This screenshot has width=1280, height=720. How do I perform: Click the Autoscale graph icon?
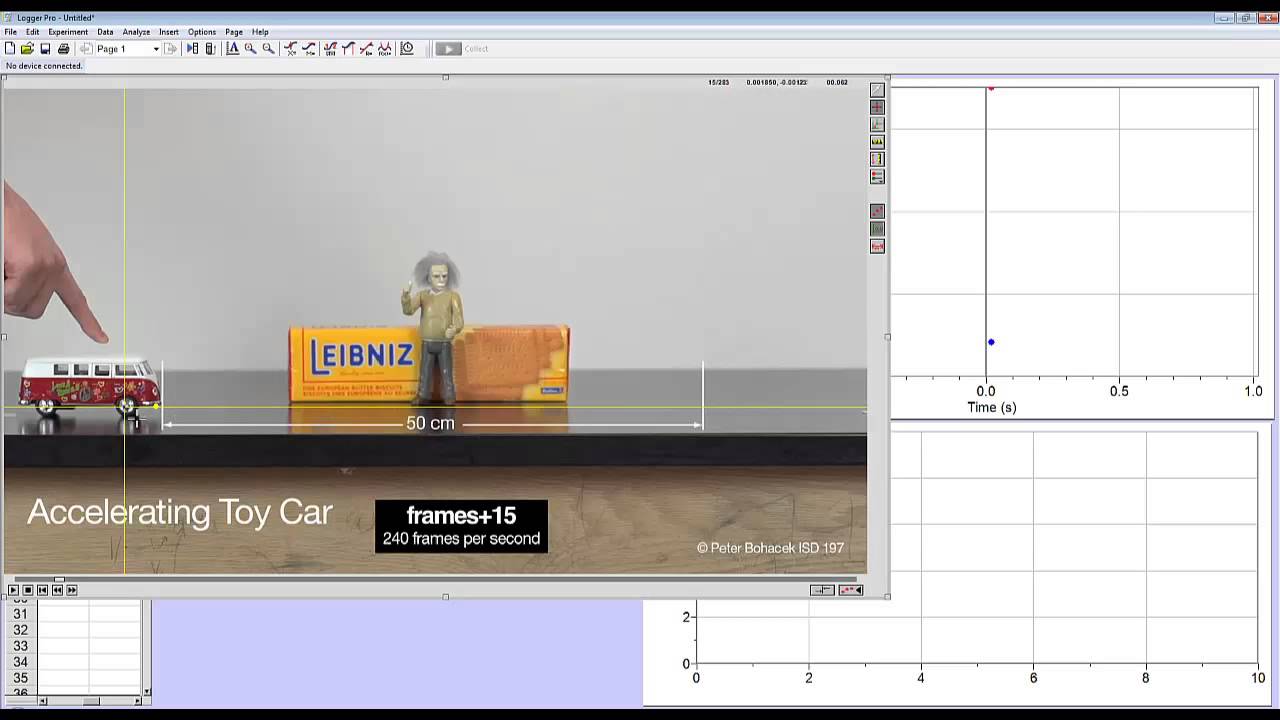232,48
